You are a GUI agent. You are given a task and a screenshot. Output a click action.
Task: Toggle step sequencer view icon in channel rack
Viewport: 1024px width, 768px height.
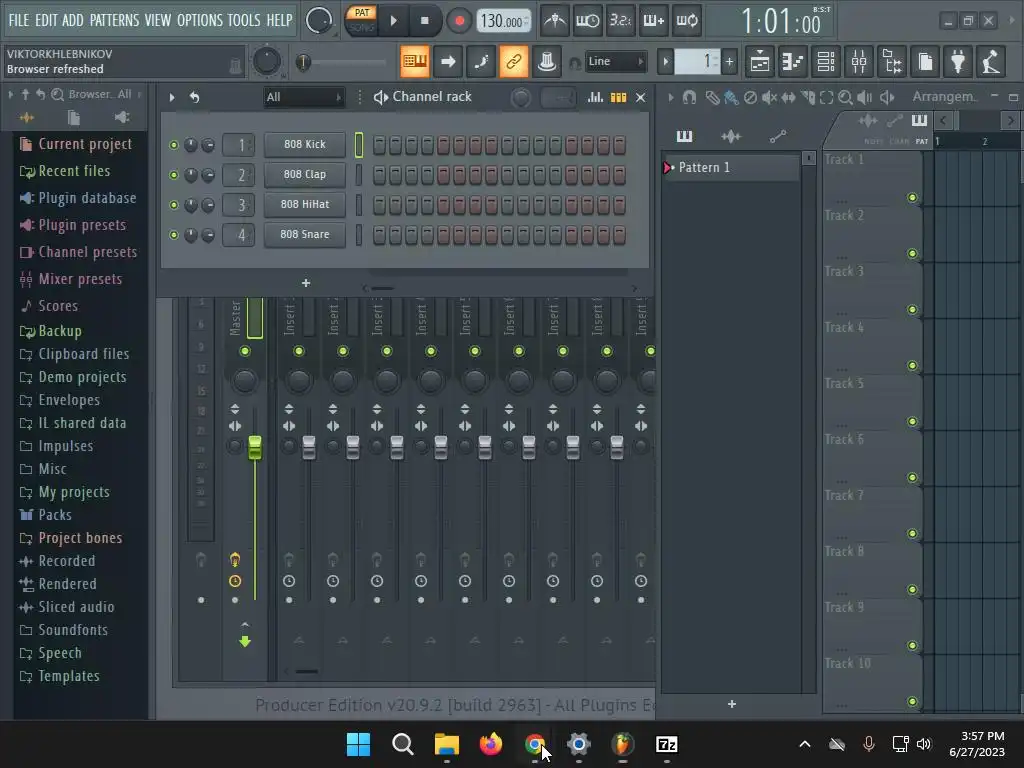(x=618, y=97)
